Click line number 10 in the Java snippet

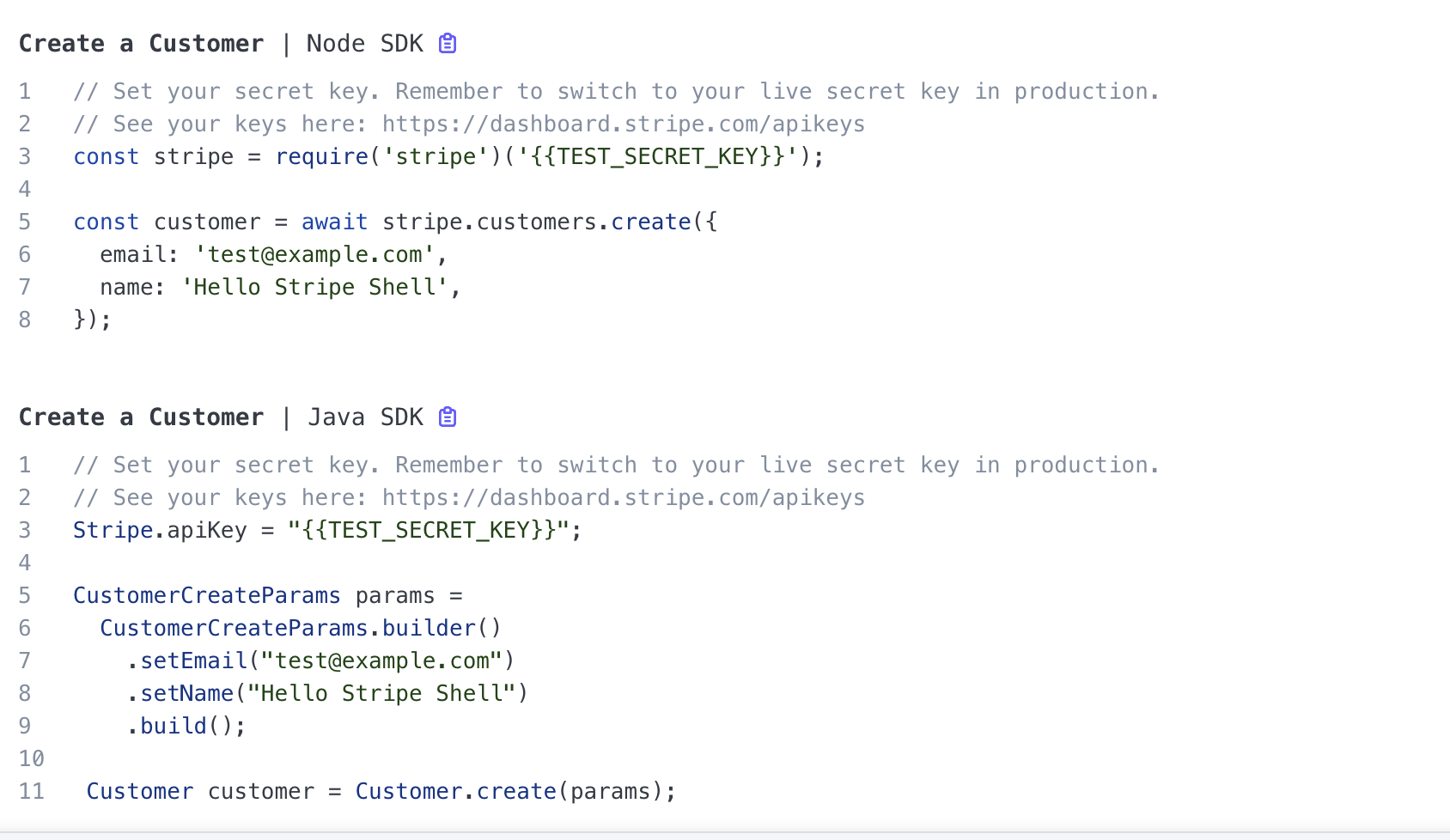click(x=31, y=759)
